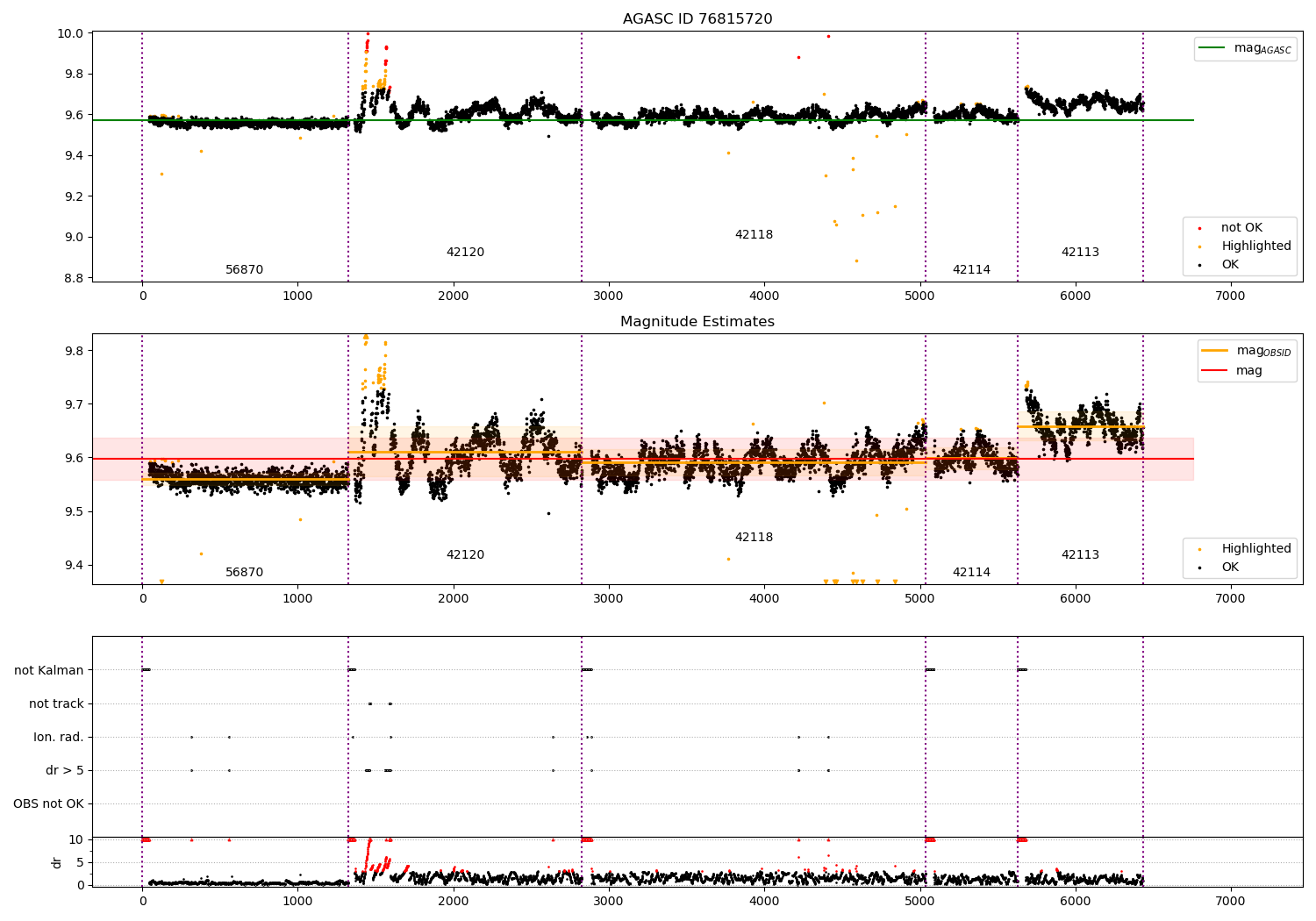Click the title "AGASC ID 76815720"
1316x921 pixels.
(697, 19)
